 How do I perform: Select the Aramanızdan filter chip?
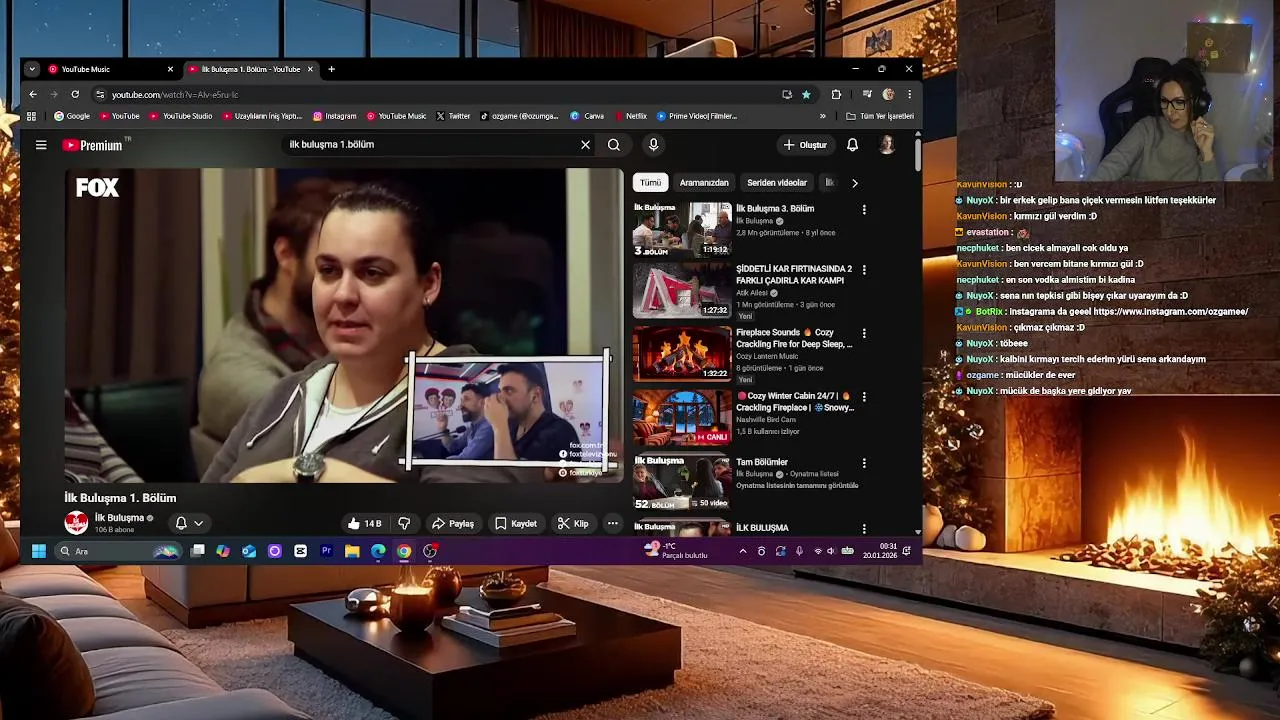coord(704,183)
